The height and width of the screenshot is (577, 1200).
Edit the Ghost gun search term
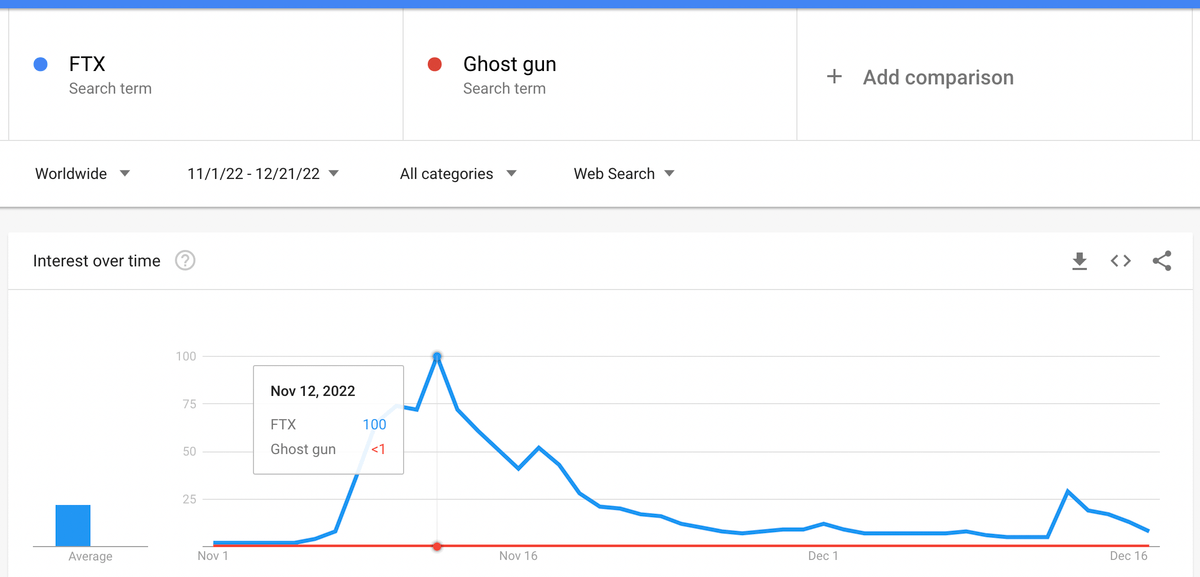click(x=509, y=65)
